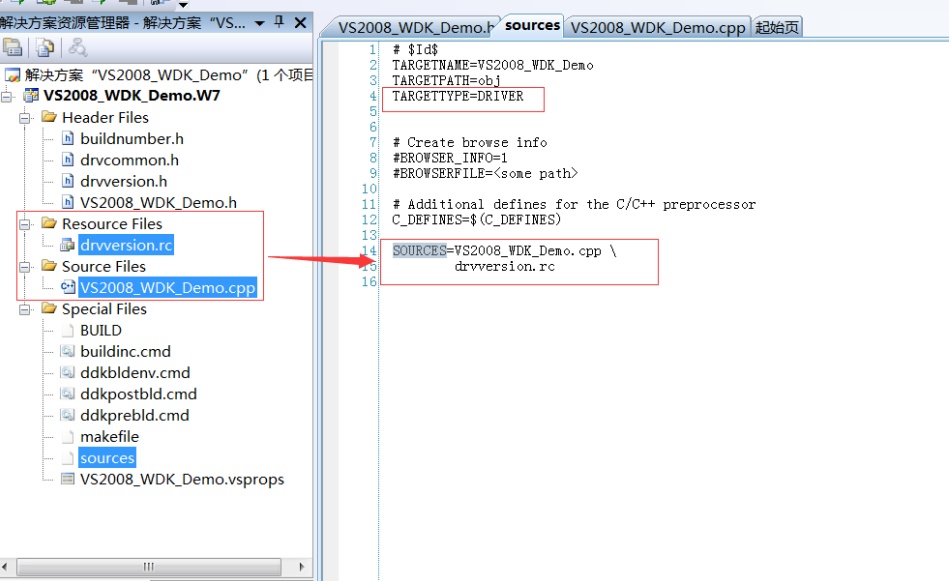The width and height of the screenshot is (951, 581).
Task: Click the ddkprebld.cmd file icon
Action: [68, 415]
